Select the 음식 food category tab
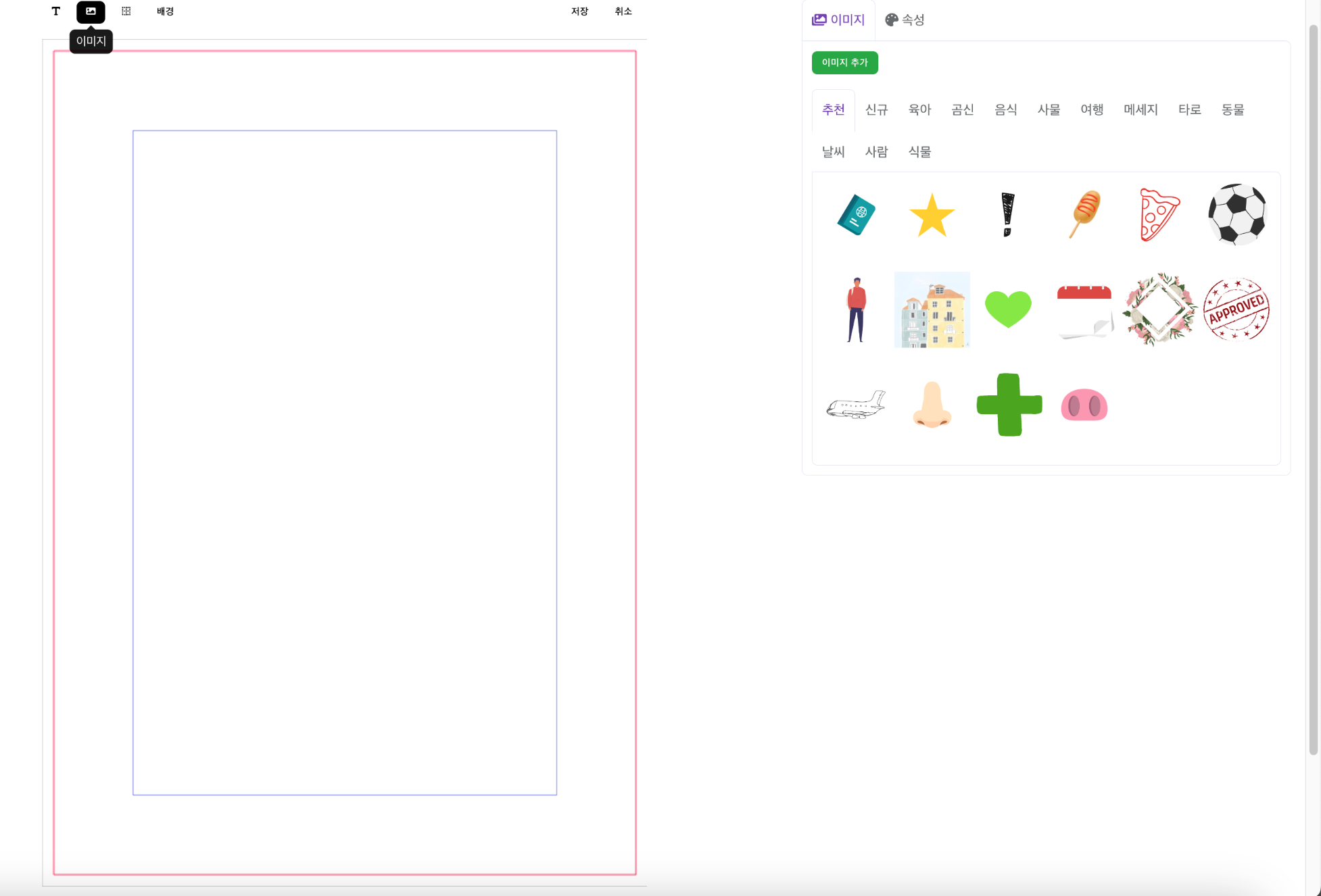 [1005, 109]
